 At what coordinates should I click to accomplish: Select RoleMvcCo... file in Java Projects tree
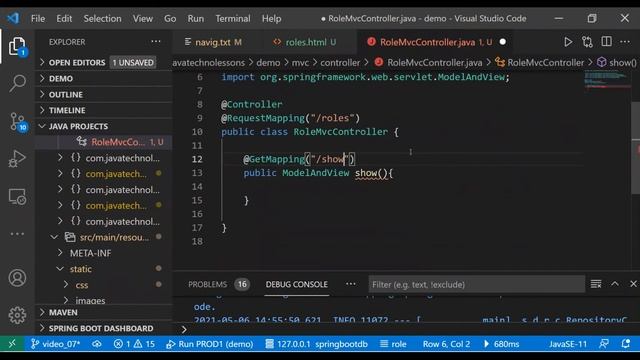coord(104,142)
